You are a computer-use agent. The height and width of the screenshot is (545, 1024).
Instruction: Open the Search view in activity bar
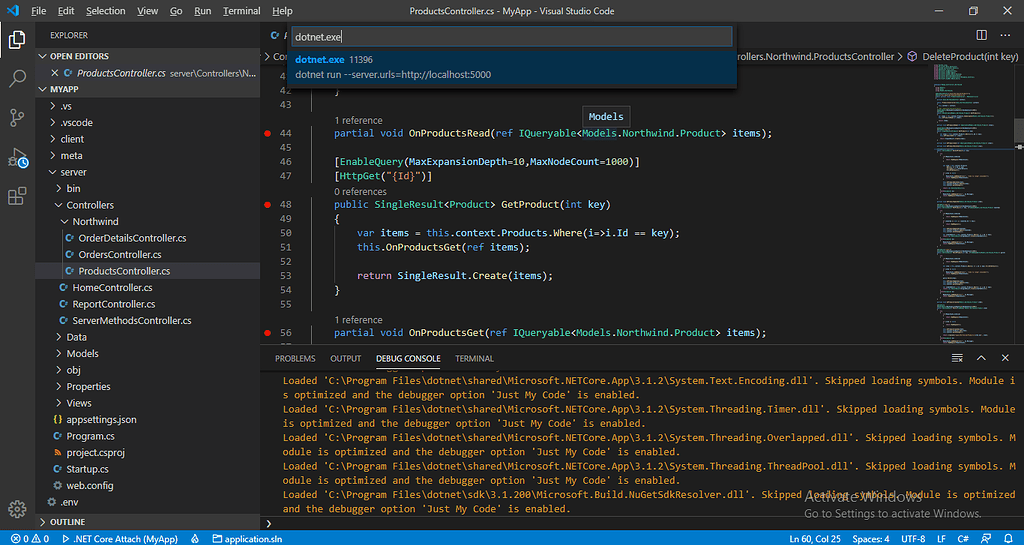(x=17, y=79)
